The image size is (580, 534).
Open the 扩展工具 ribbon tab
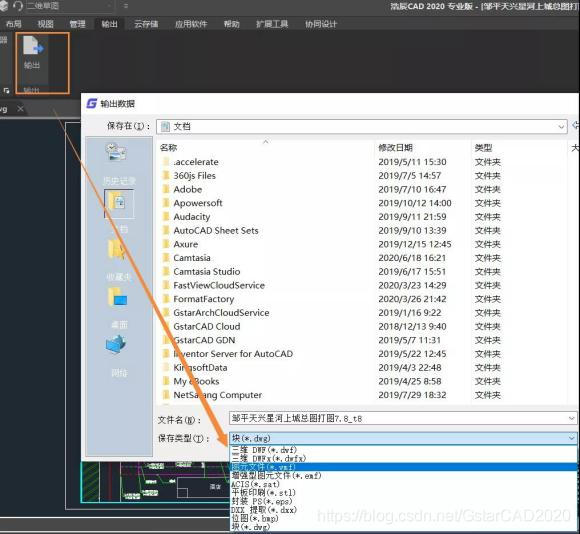click(x=272, y=24)
